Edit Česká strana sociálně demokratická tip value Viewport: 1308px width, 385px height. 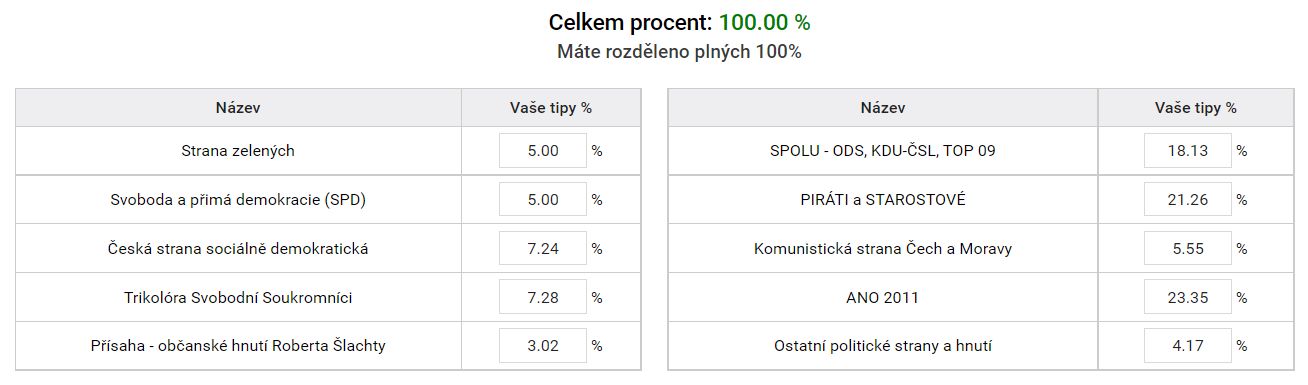tap(542, 249)
